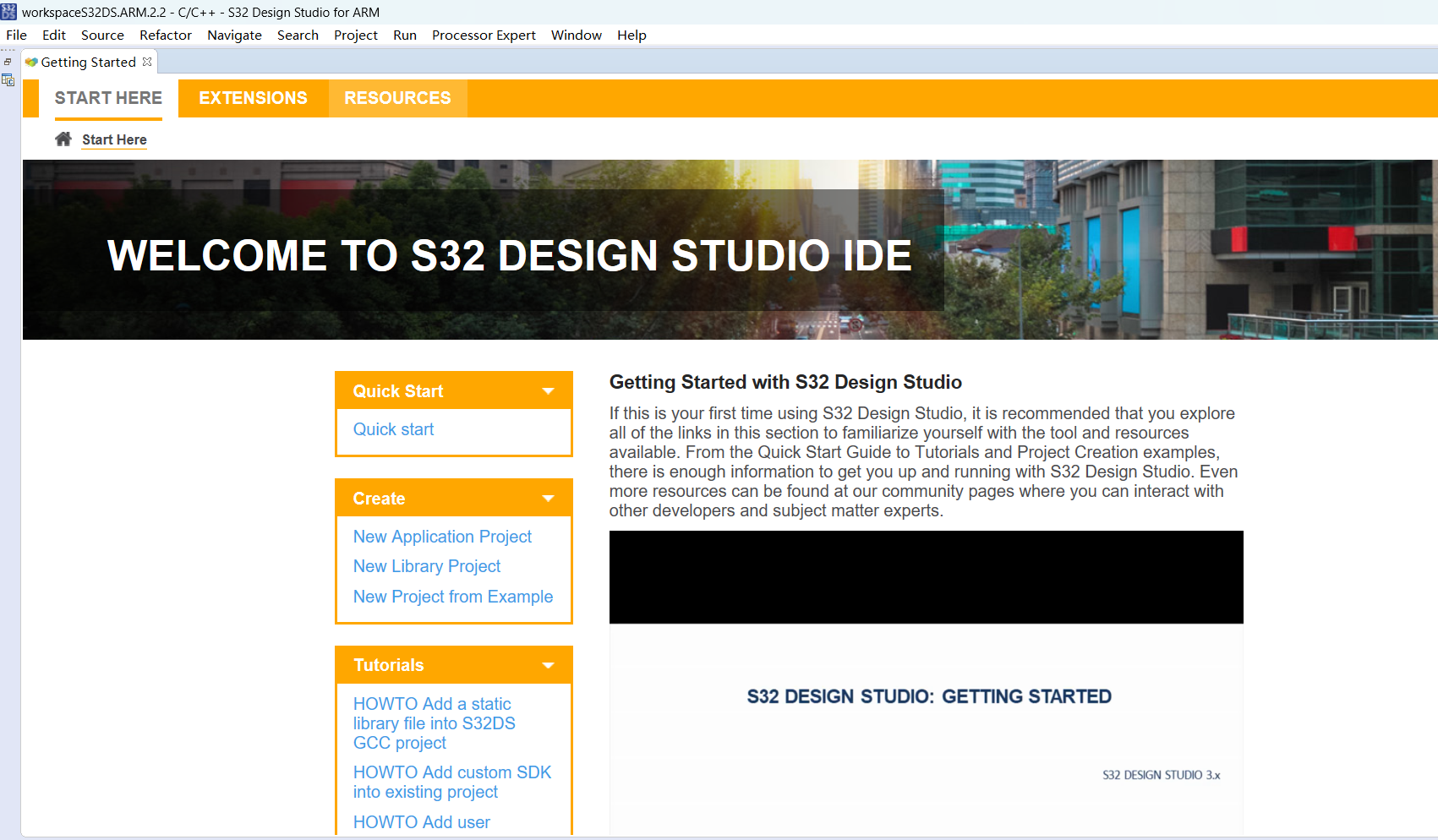
Task: Click the S32DS application icon in title bar
Action: (x=8, y=12)
